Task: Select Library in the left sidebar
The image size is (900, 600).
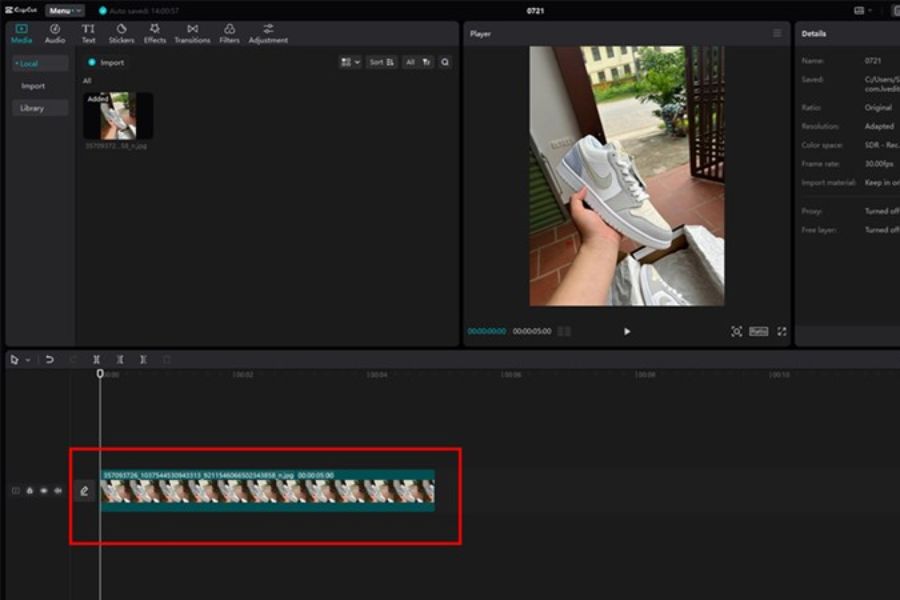Action: (40, 108)
